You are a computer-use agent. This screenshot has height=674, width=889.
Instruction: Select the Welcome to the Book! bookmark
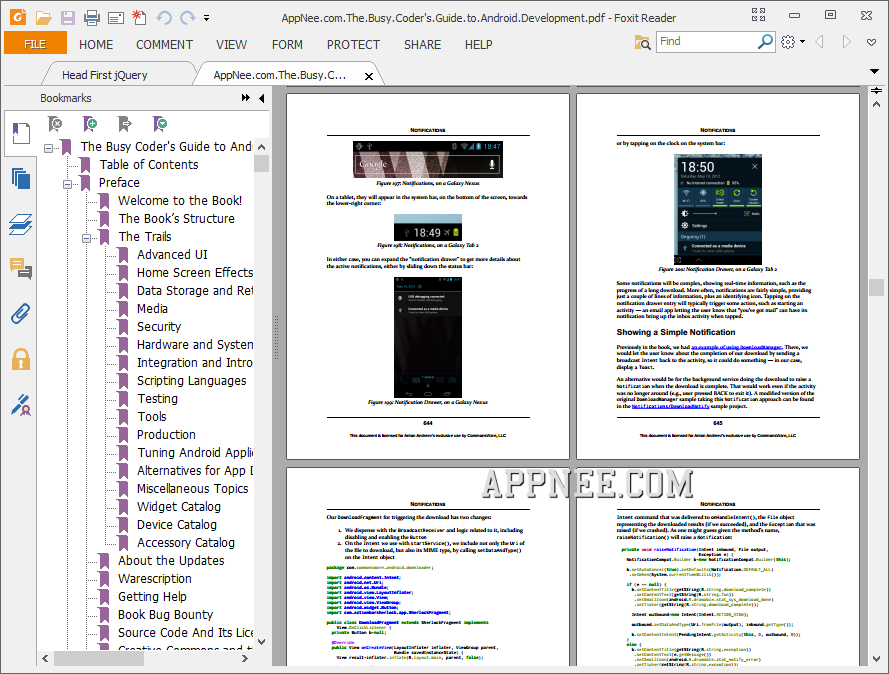point(180,201)
